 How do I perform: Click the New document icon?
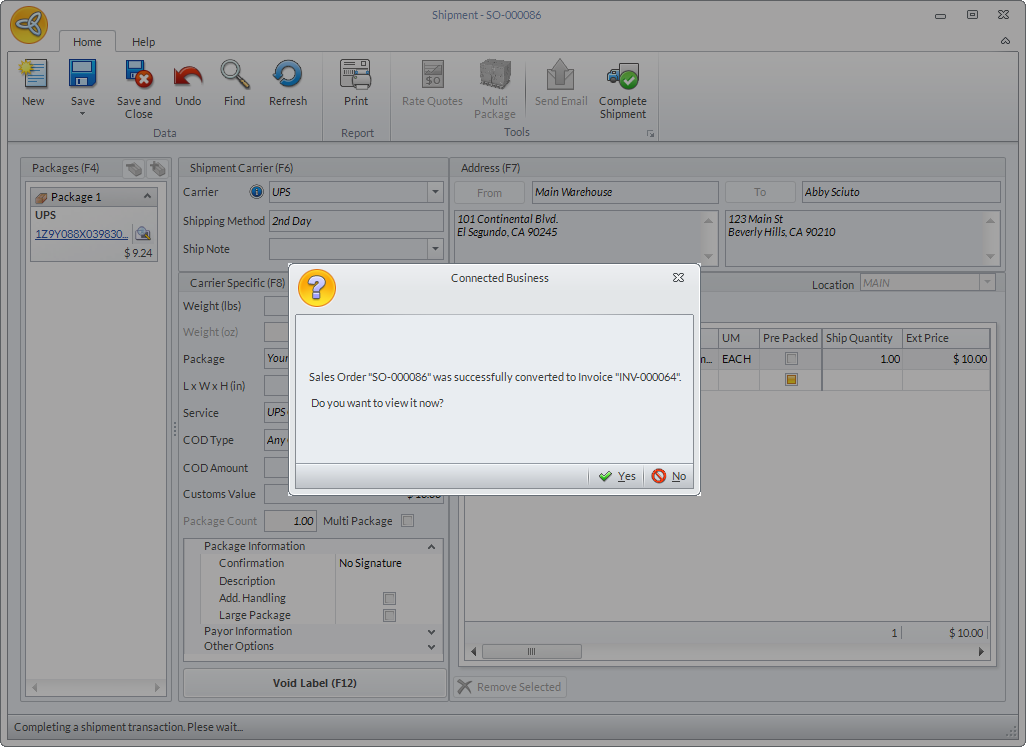33,75
